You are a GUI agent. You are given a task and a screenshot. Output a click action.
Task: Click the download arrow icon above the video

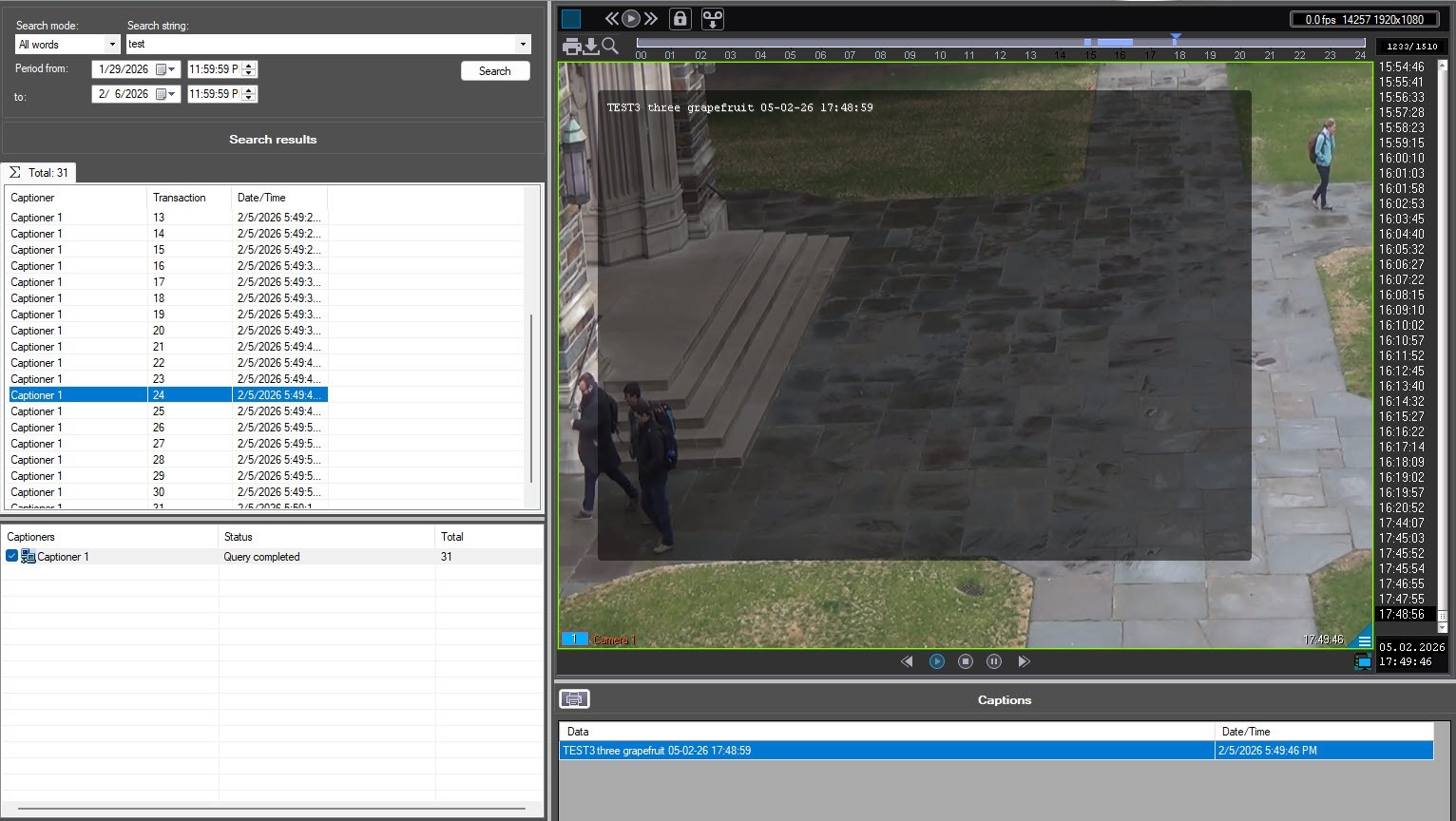pyautogui.click(x=590, y=46)
